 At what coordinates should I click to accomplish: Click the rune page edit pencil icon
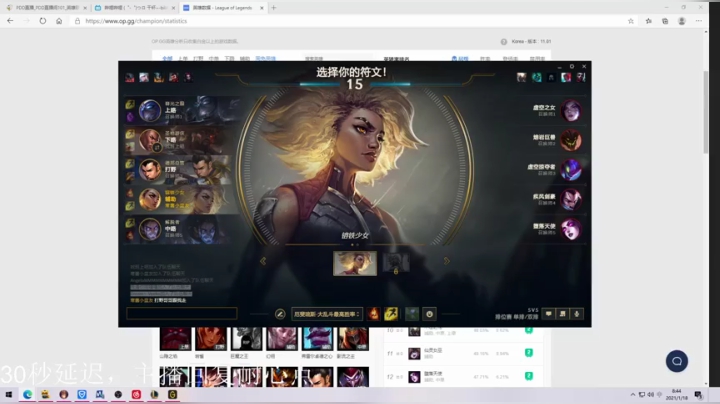(280, 314)
